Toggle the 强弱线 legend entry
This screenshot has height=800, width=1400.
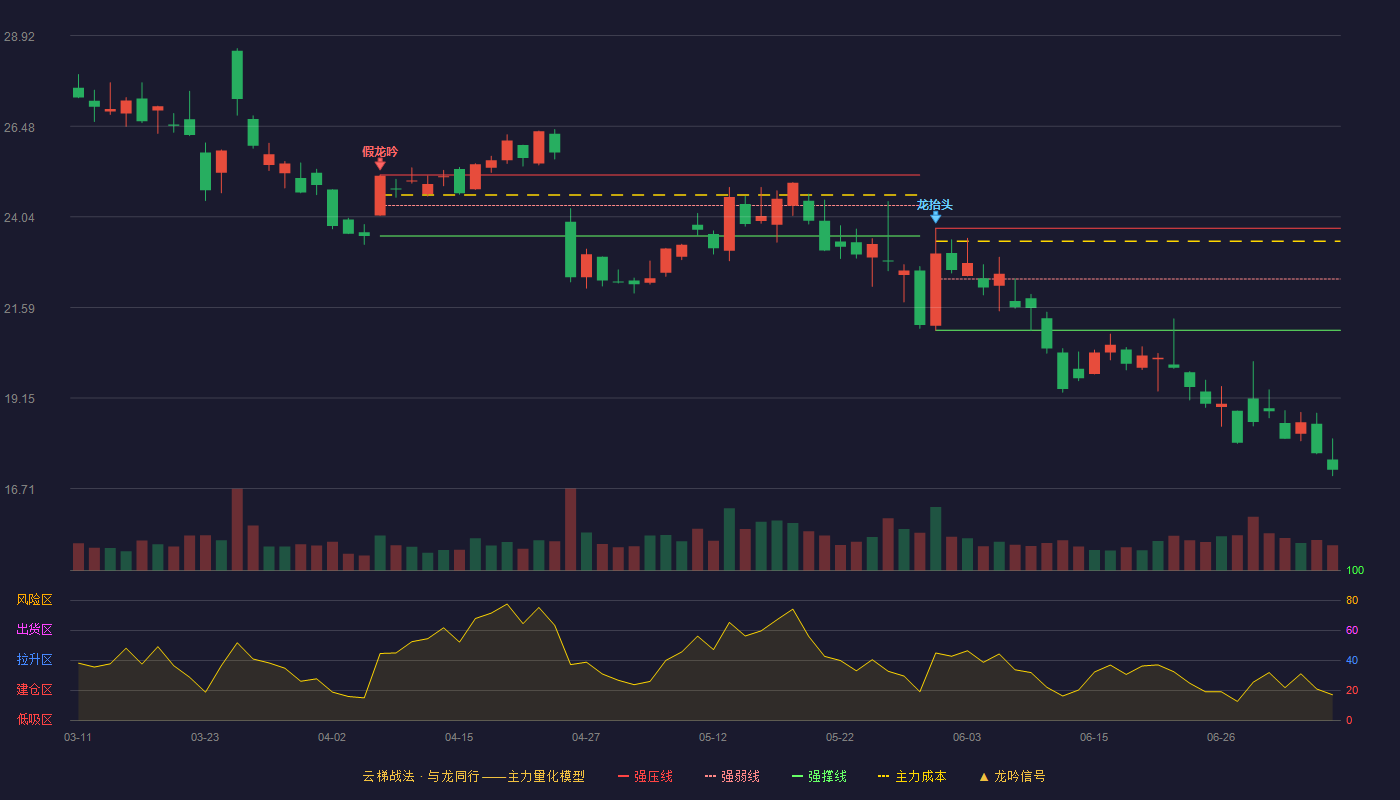coord(732,776)
